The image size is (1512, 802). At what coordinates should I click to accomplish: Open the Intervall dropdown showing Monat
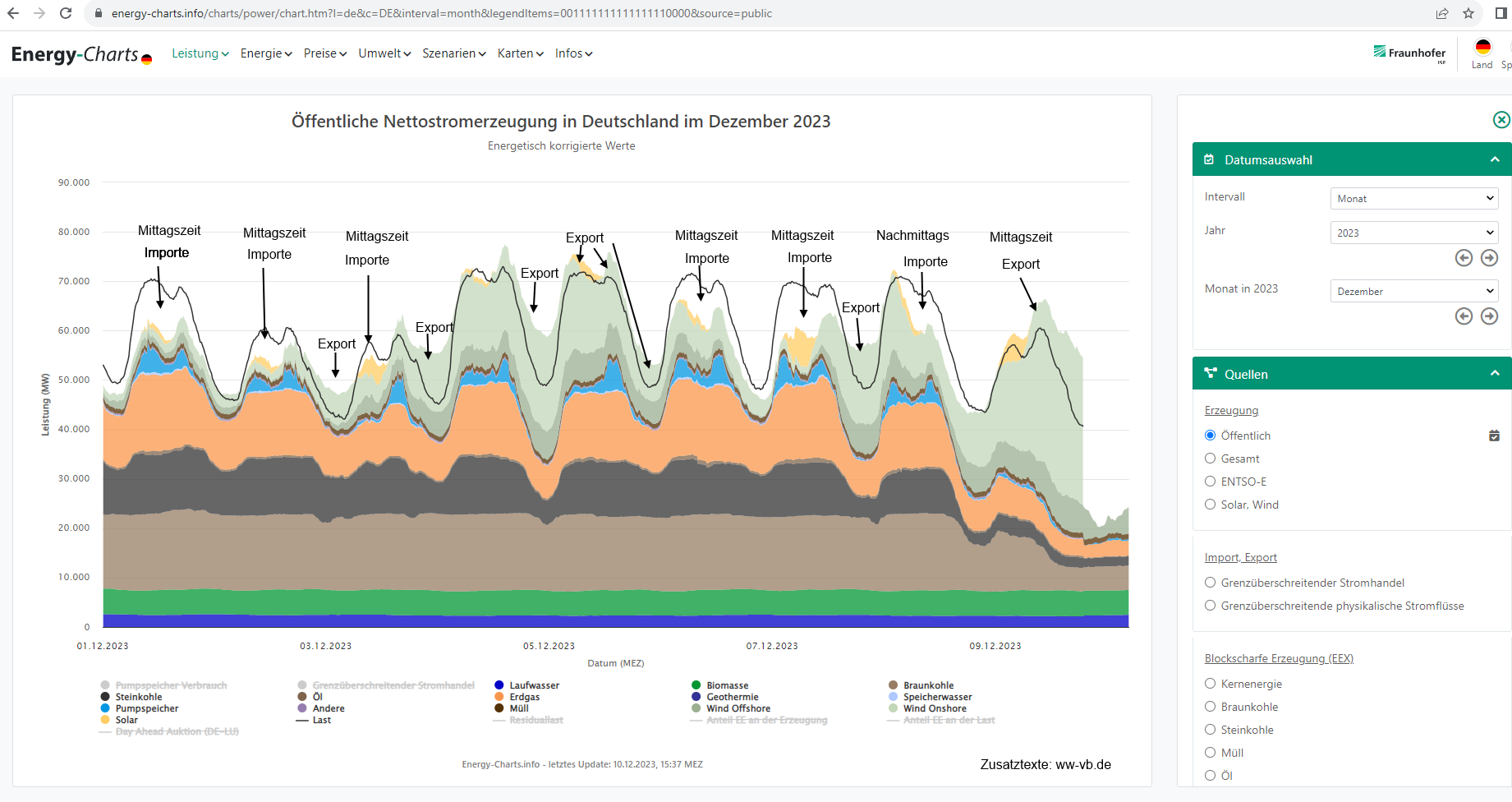pyautogui.click(x=1413, y=199)
